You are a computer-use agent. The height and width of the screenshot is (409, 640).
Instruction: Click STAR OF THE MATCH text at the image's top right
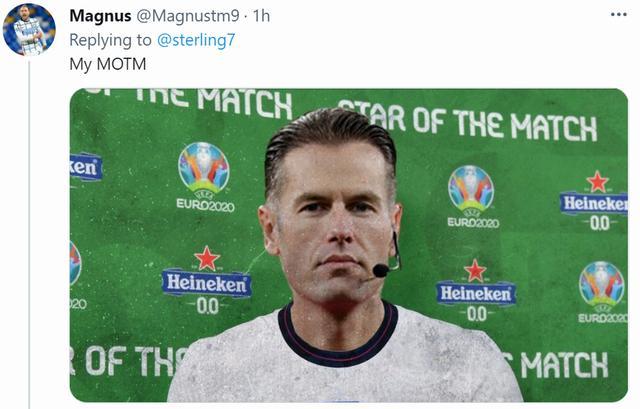[x=467, y=122]
